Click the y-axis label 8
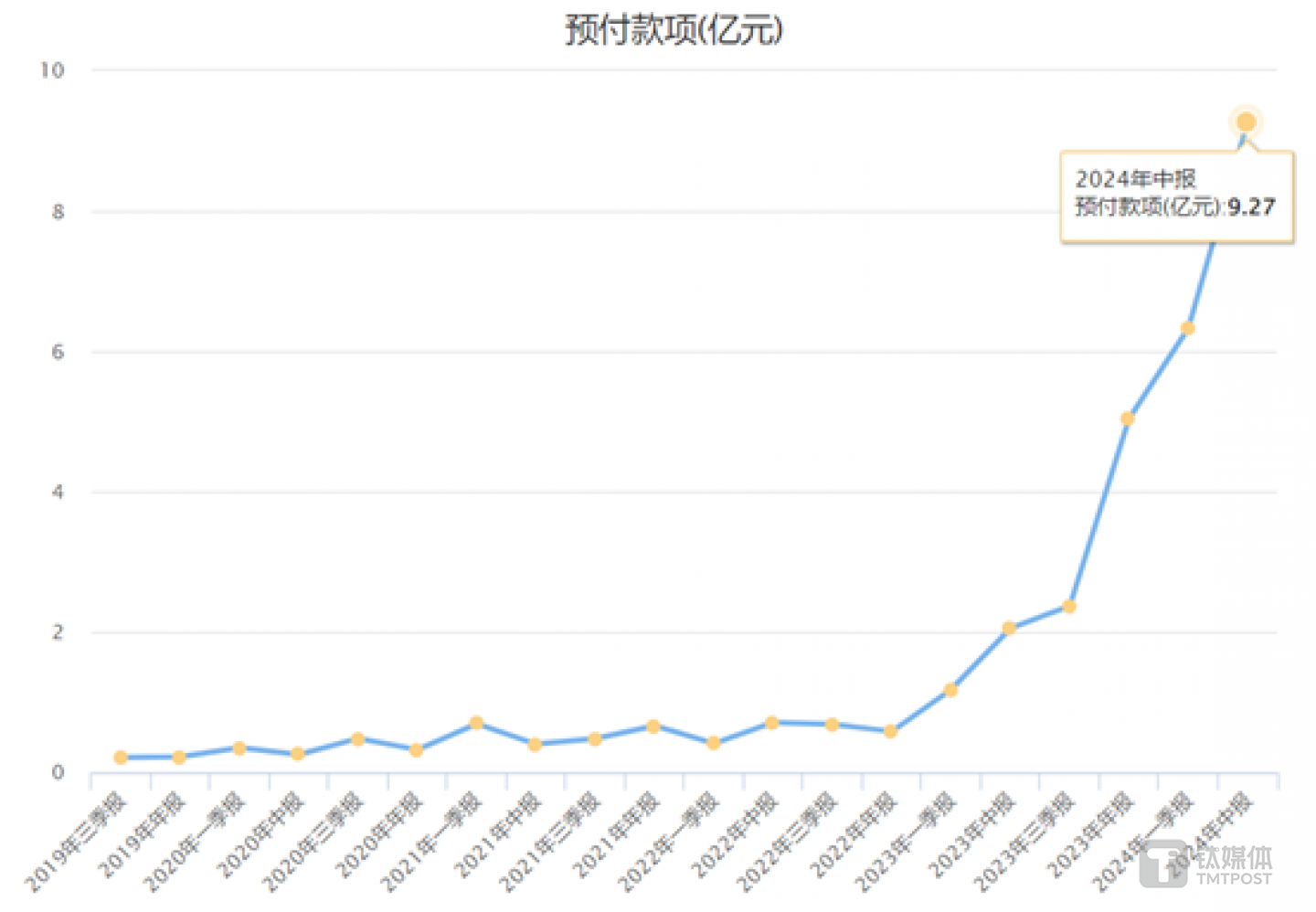Image resolution: width=1316 pixels, height=912 pixels. click(x=58, y=212)
